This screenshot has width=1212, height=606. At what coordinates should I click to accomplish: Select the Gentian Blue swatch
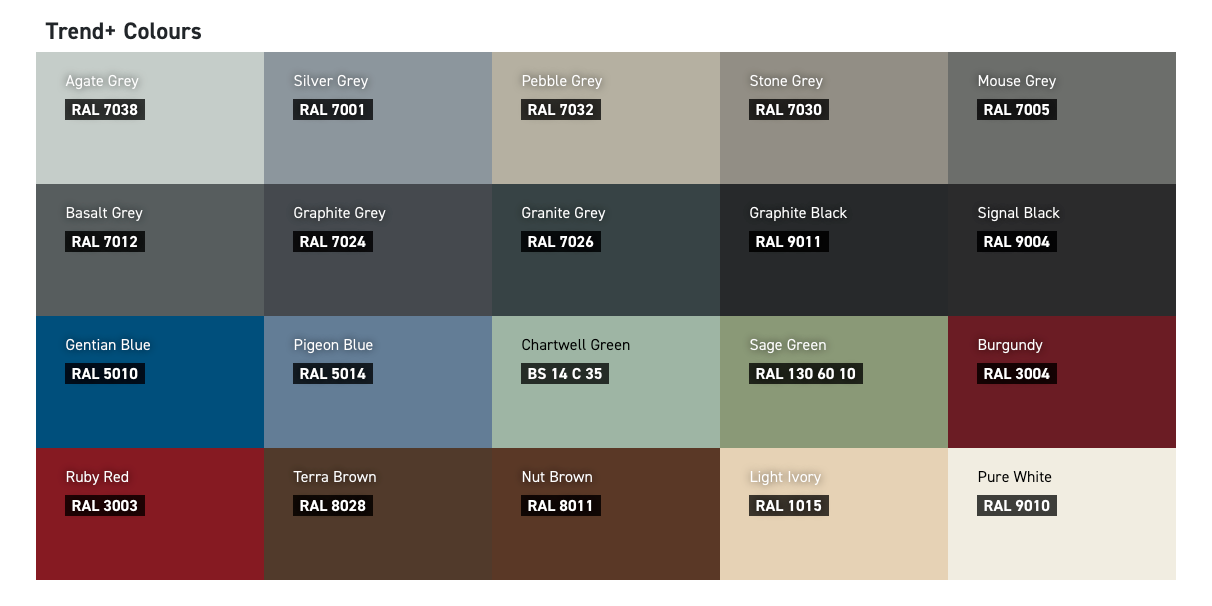150,382
